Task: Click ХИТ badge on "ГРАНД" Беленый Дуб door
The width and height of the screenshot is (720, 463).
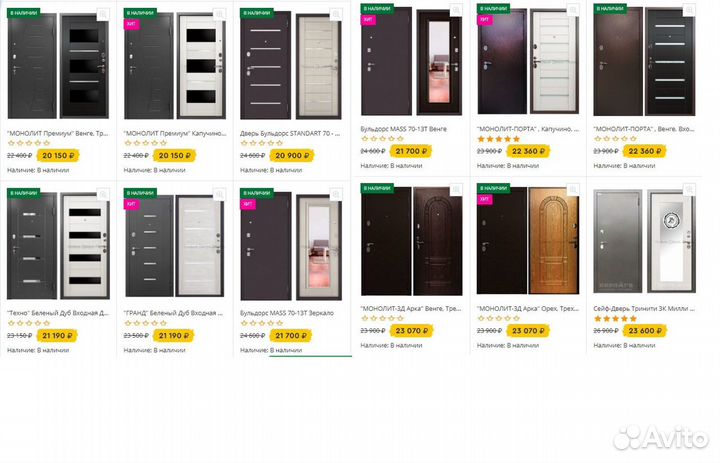Action: (130, 203)
